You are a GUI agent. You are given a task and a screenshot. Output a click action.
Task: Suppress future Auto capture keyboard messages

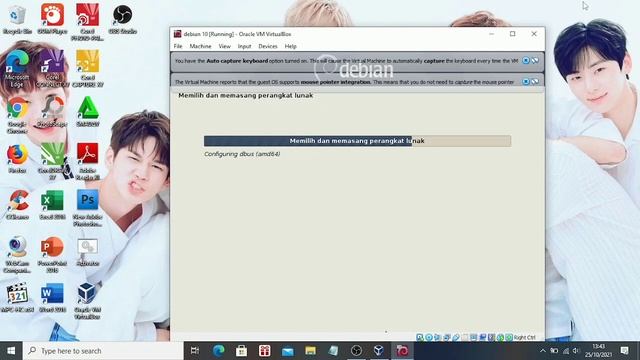535,60
